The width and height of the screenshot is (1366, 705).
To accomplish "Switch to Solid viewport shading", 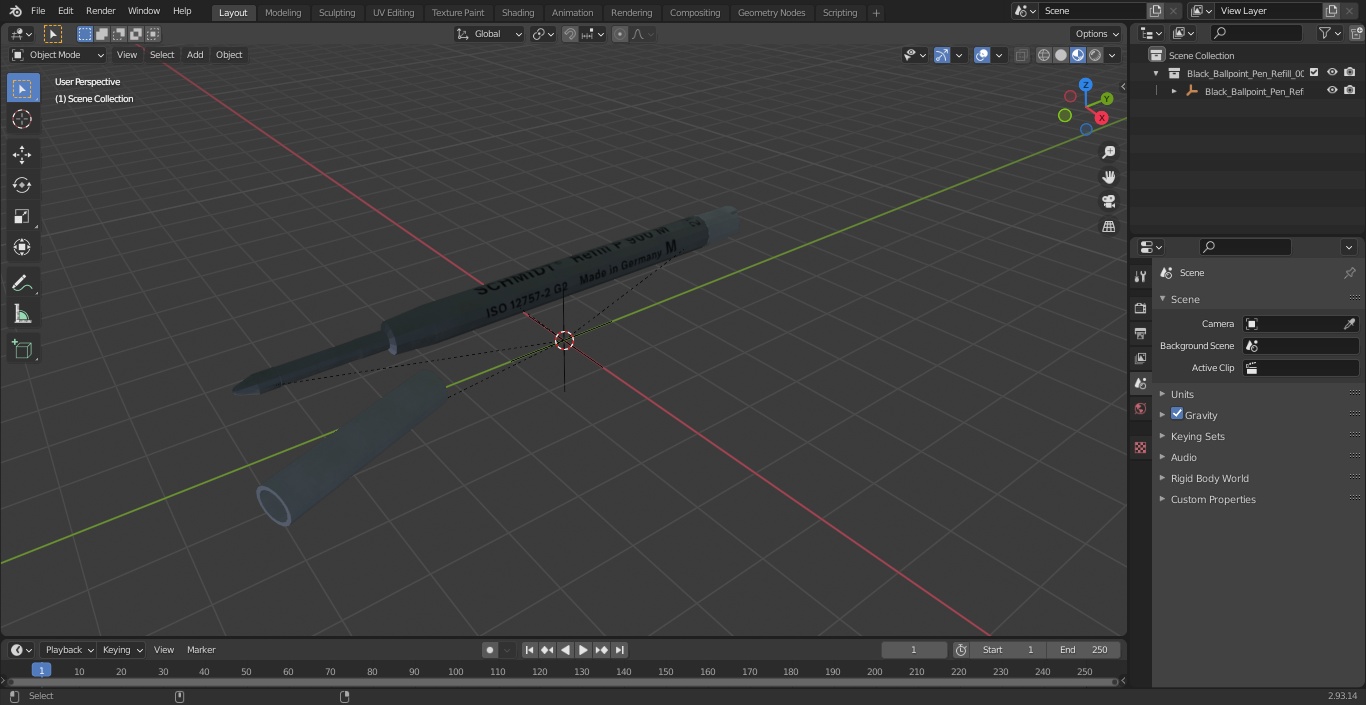I will coord(1061,55).
